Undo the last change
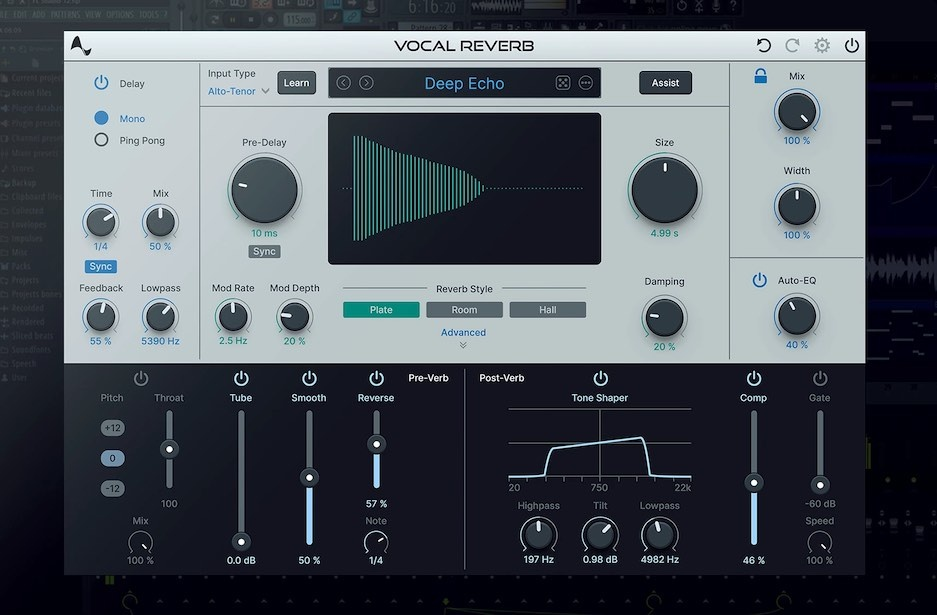937x615 pixels. pos(764,45)
